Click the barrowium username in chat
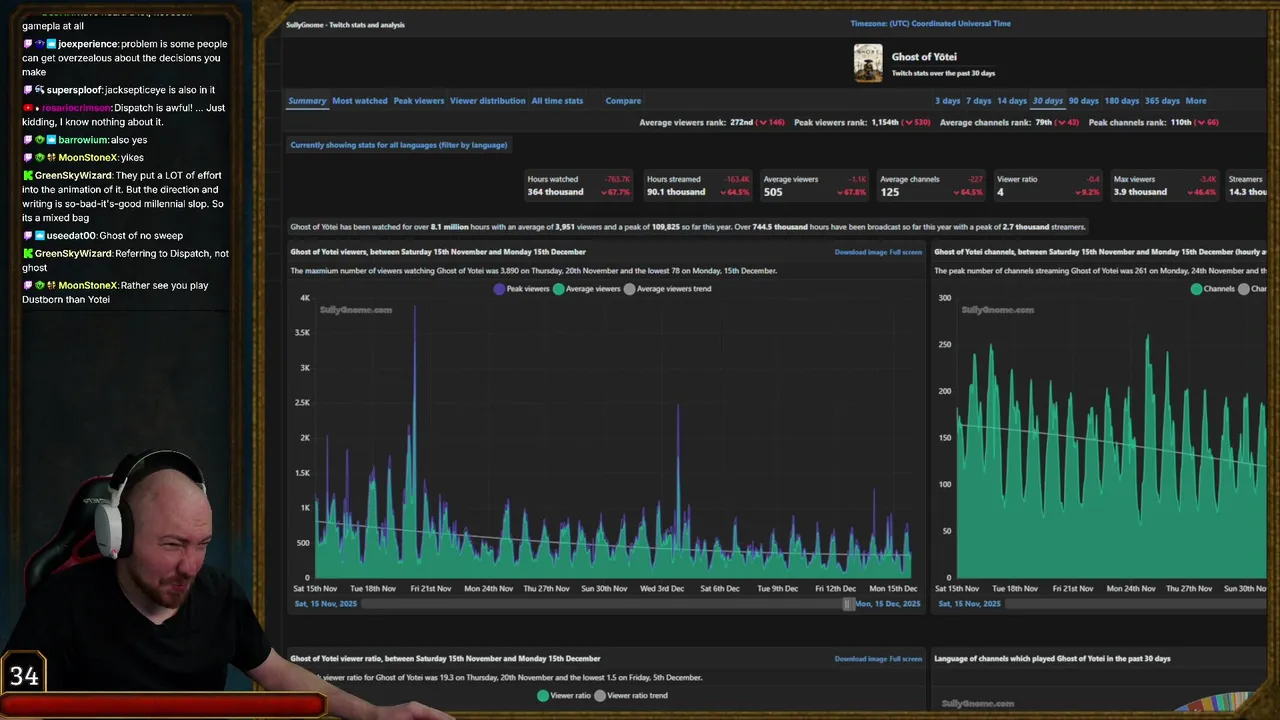Viewport: 1280px width, 720px height. point(82,140)
